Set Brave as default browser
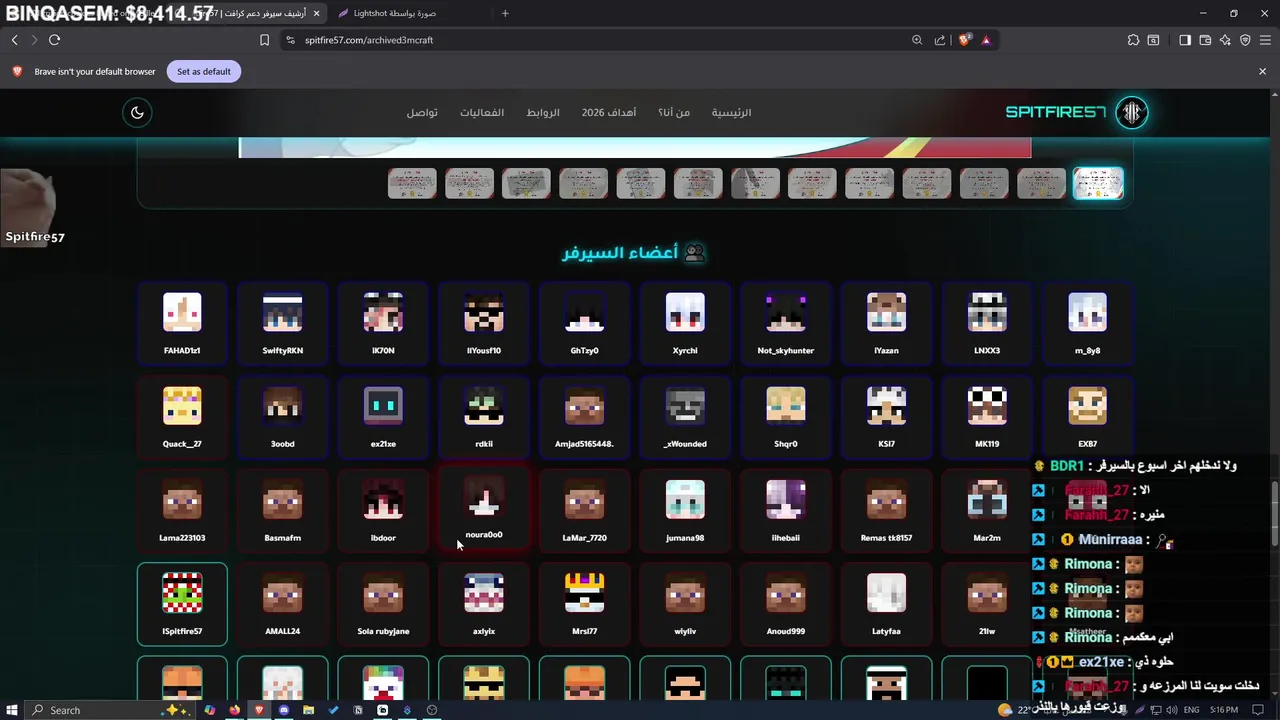This screenshot has height=720, width=1280. 204,71
